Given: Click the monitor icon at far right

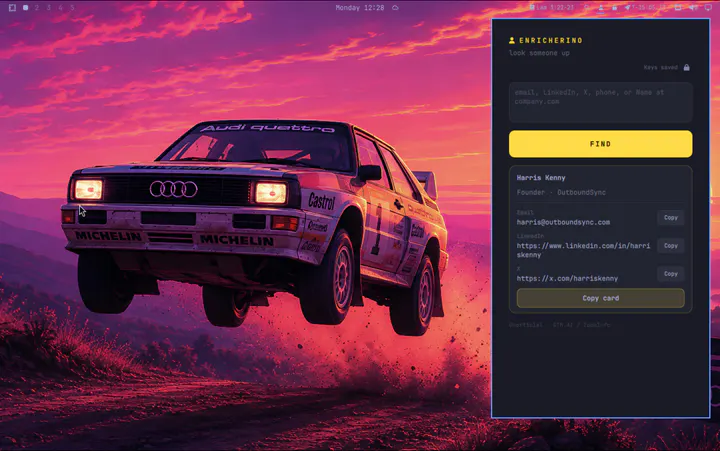Looking at the screenshot, I should pos(708,8).
